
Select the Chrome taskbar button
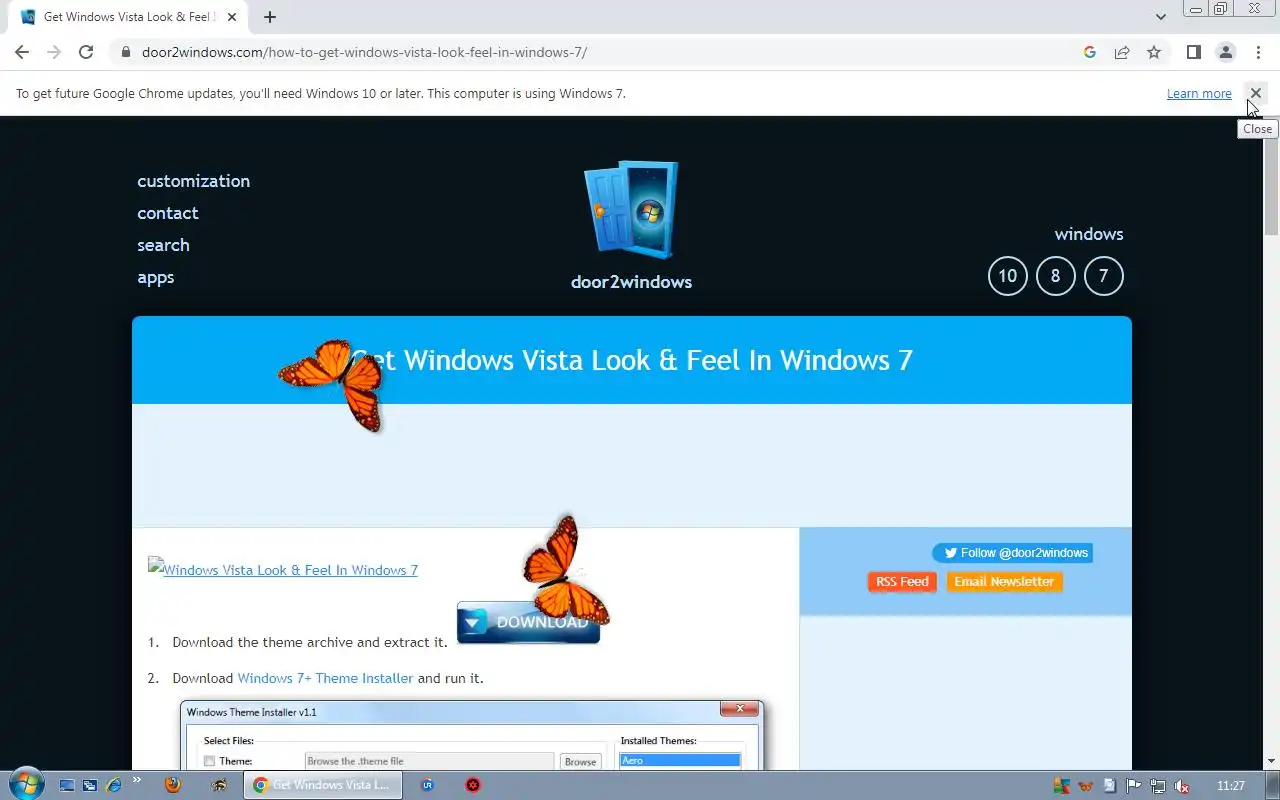(x=323, y=785)
